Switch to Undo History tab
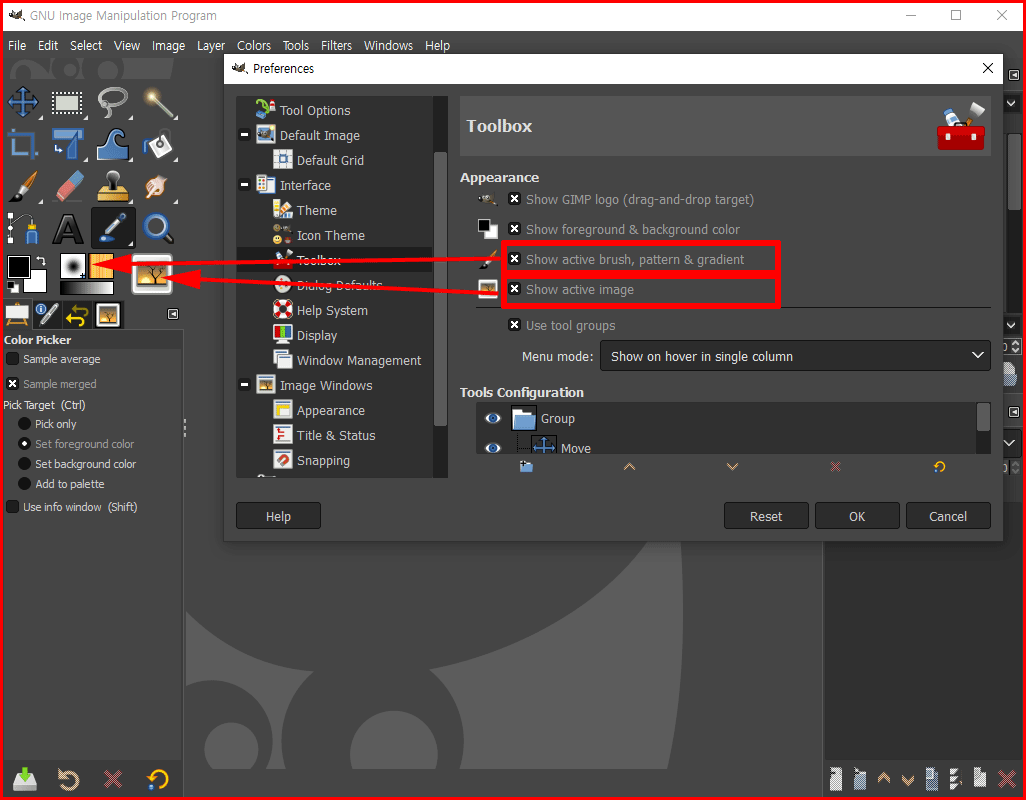 tap(77, 315)
